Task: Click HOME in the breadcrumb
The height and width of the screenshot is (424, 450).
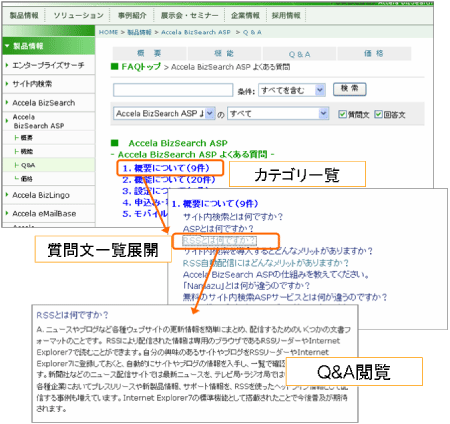Action: click(x=109, y=32)
